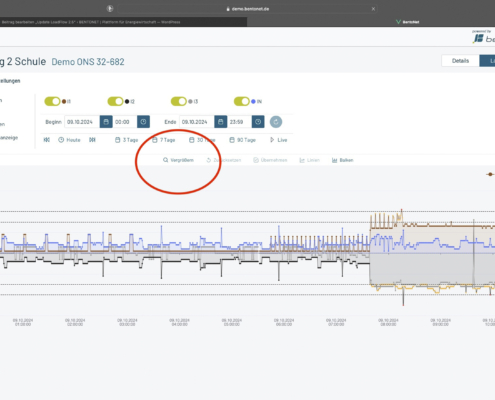
Task: Select the 7 Tage range
Action: [x=164, y=140]
